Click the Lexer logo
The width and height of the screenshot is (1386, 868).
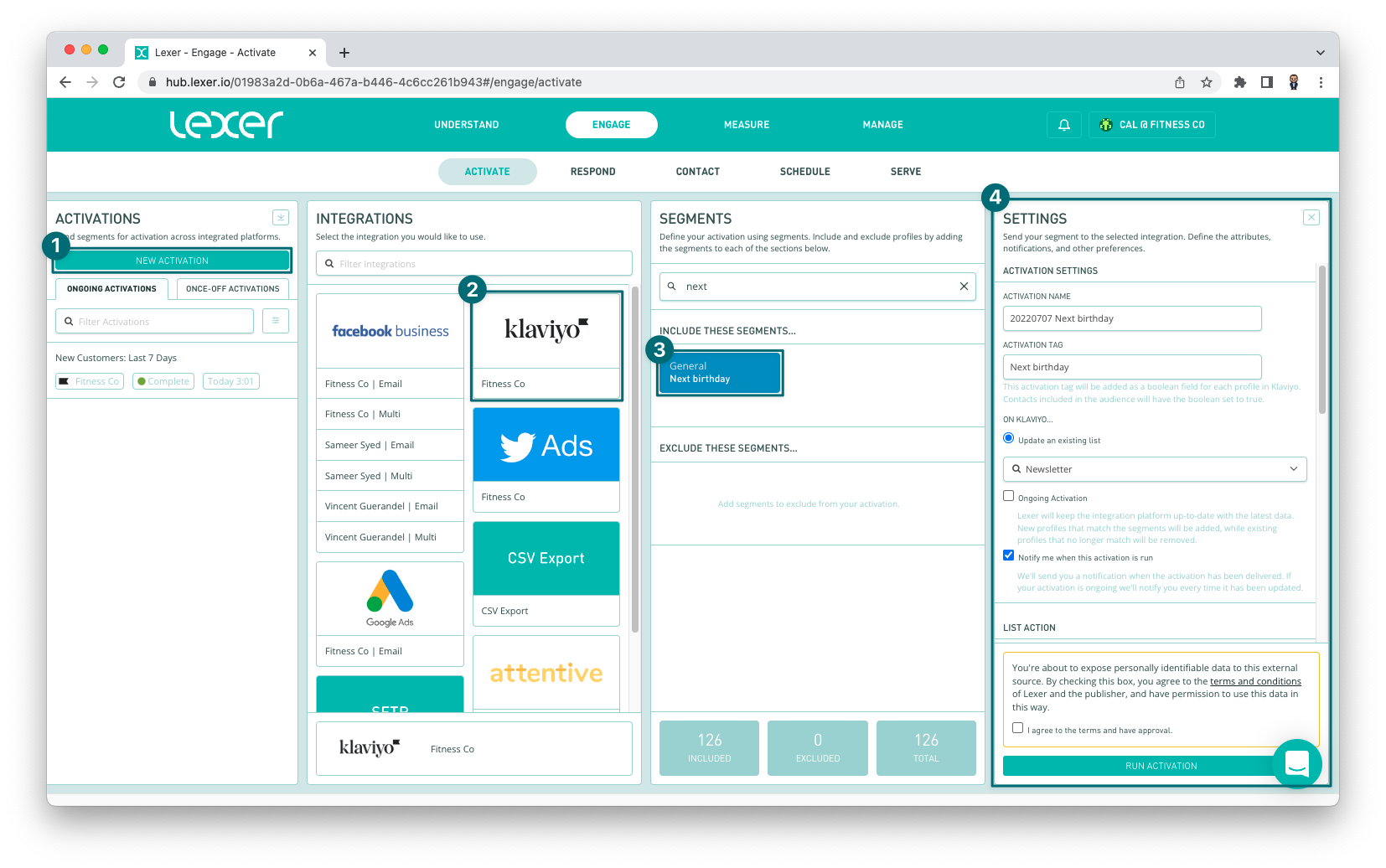coord(226,125)
